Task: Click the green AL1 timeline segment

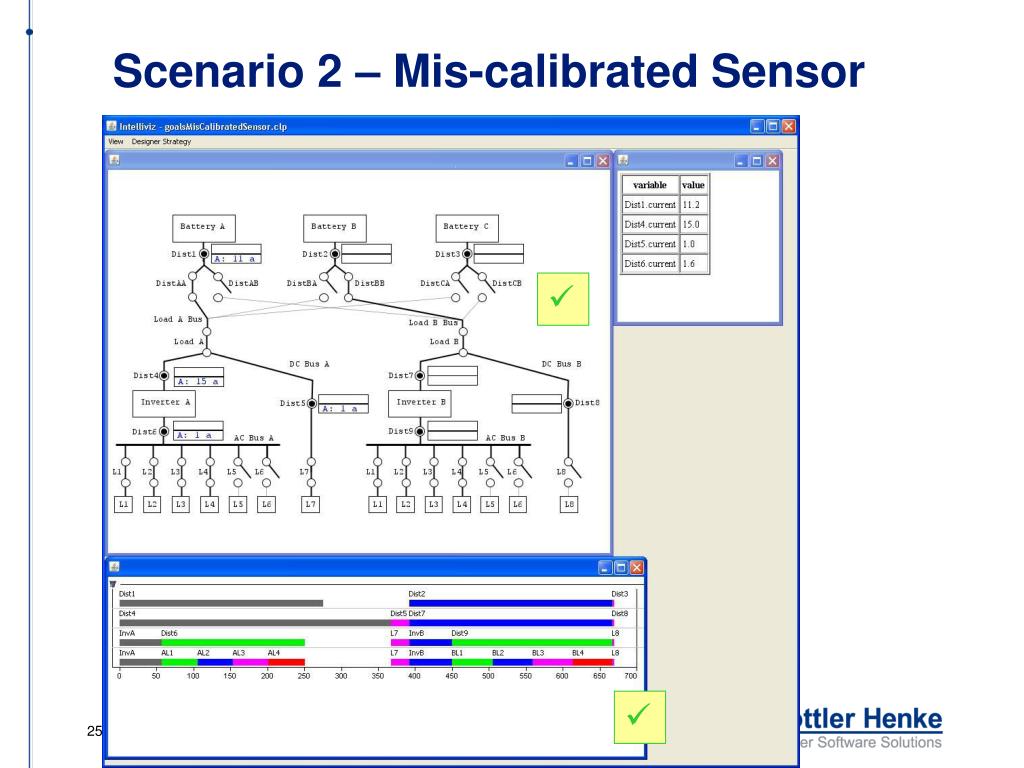Action: coord(179,662)
